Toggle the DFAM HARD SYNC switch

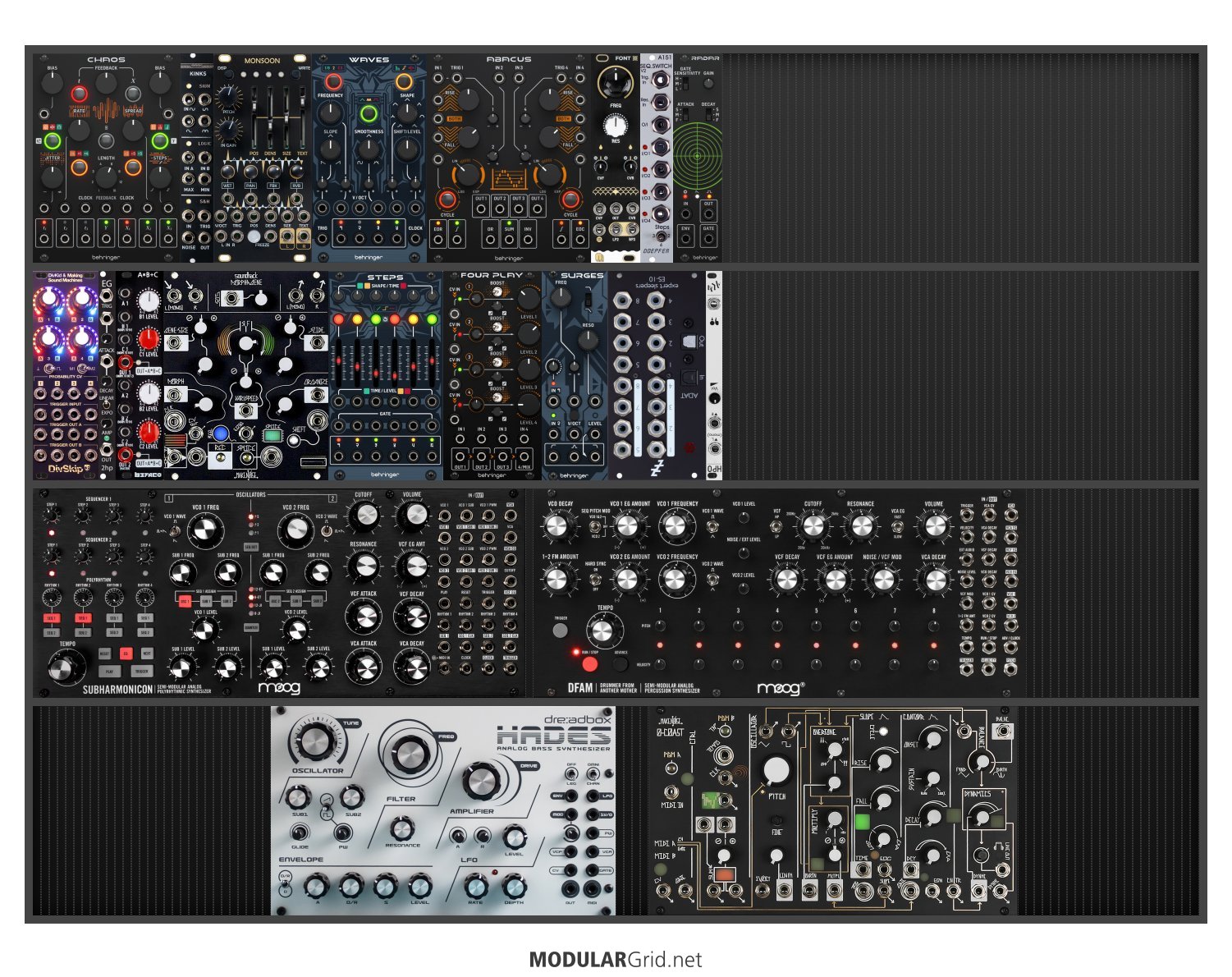pyautogui.click(x=596, y=578)
